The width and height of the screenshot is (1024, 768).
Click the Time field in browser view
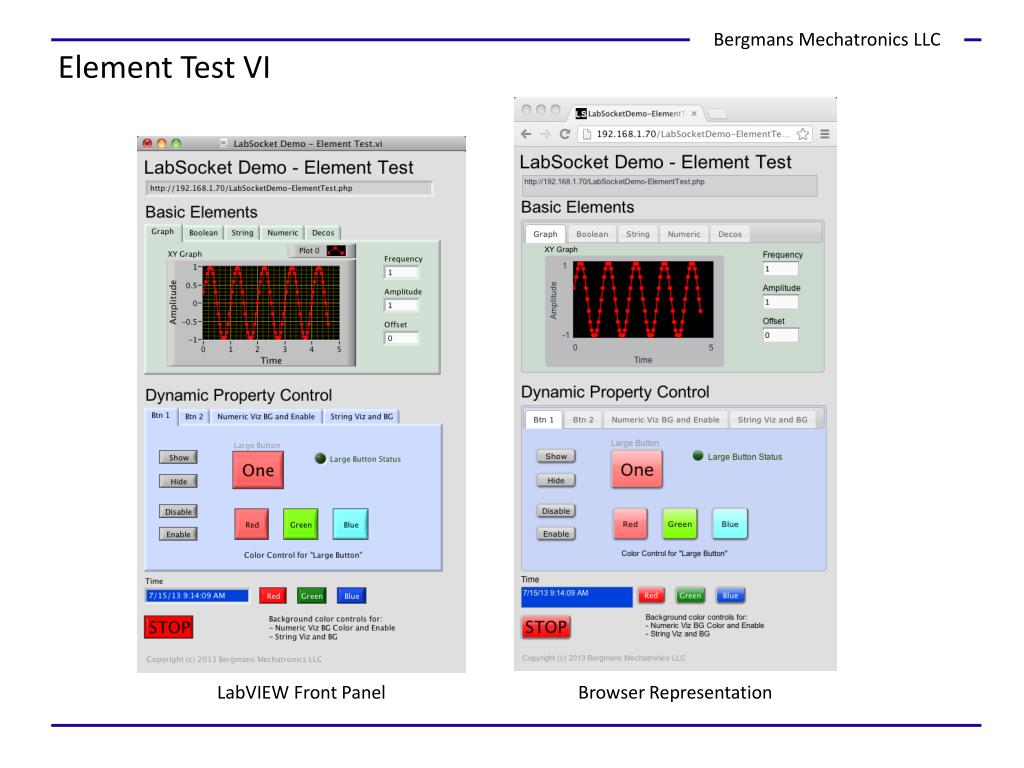[x=577, y=597]
